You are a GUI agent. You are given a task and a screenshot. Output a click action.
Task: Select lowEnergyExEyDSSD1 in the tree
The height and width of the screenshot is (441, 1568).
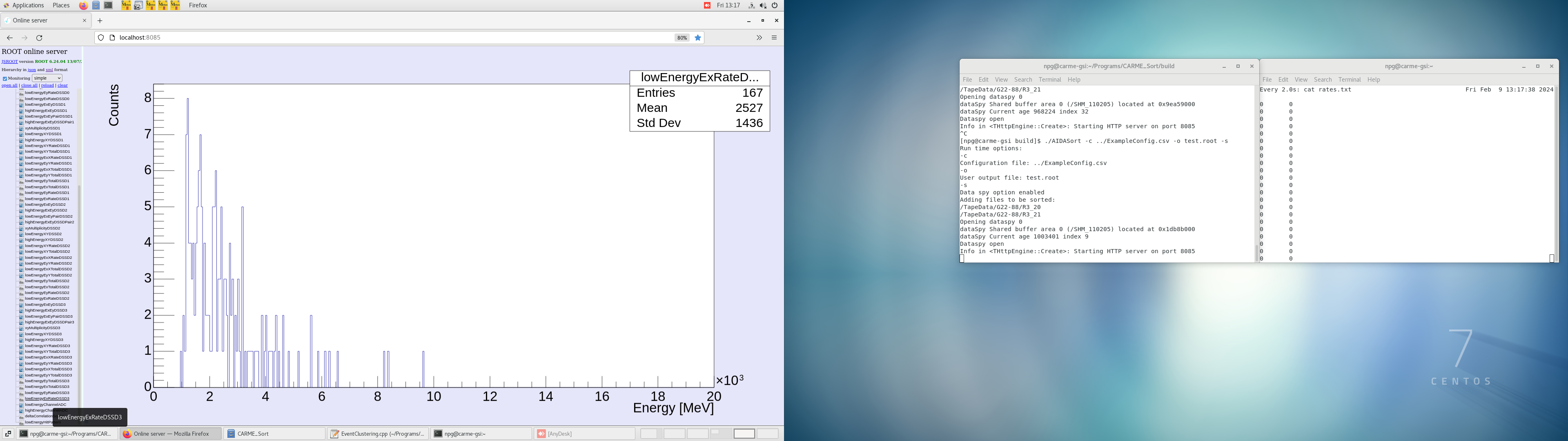point(45,105)
